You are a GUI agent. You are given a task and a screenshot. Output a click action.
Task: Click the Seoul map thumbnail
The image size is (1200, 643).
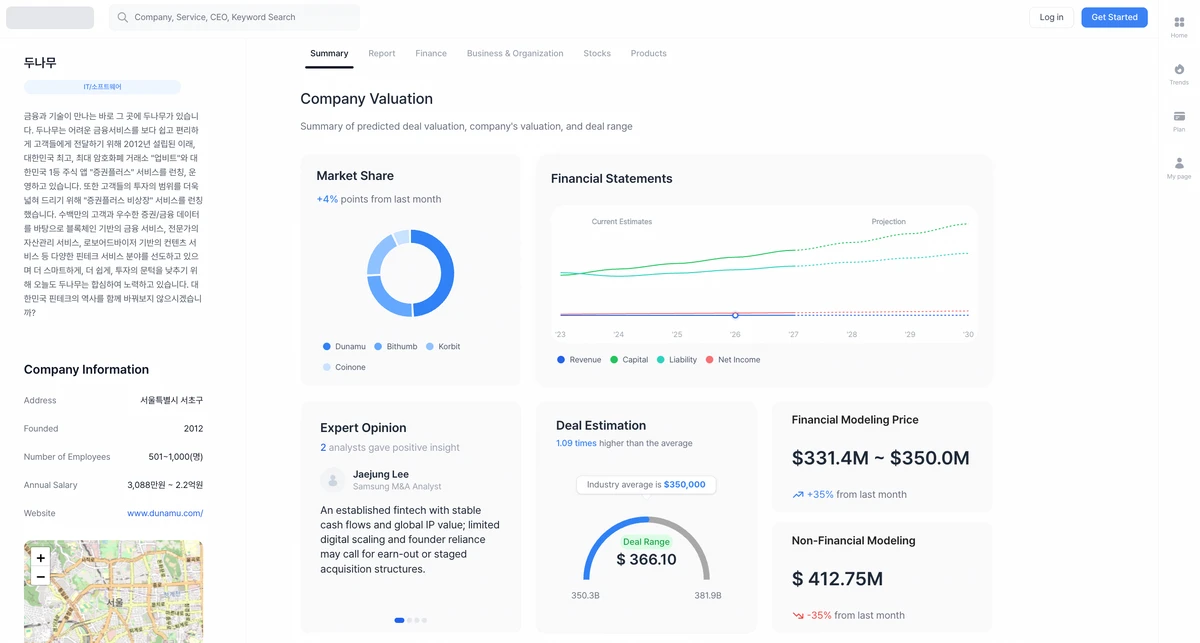point(113,592)
